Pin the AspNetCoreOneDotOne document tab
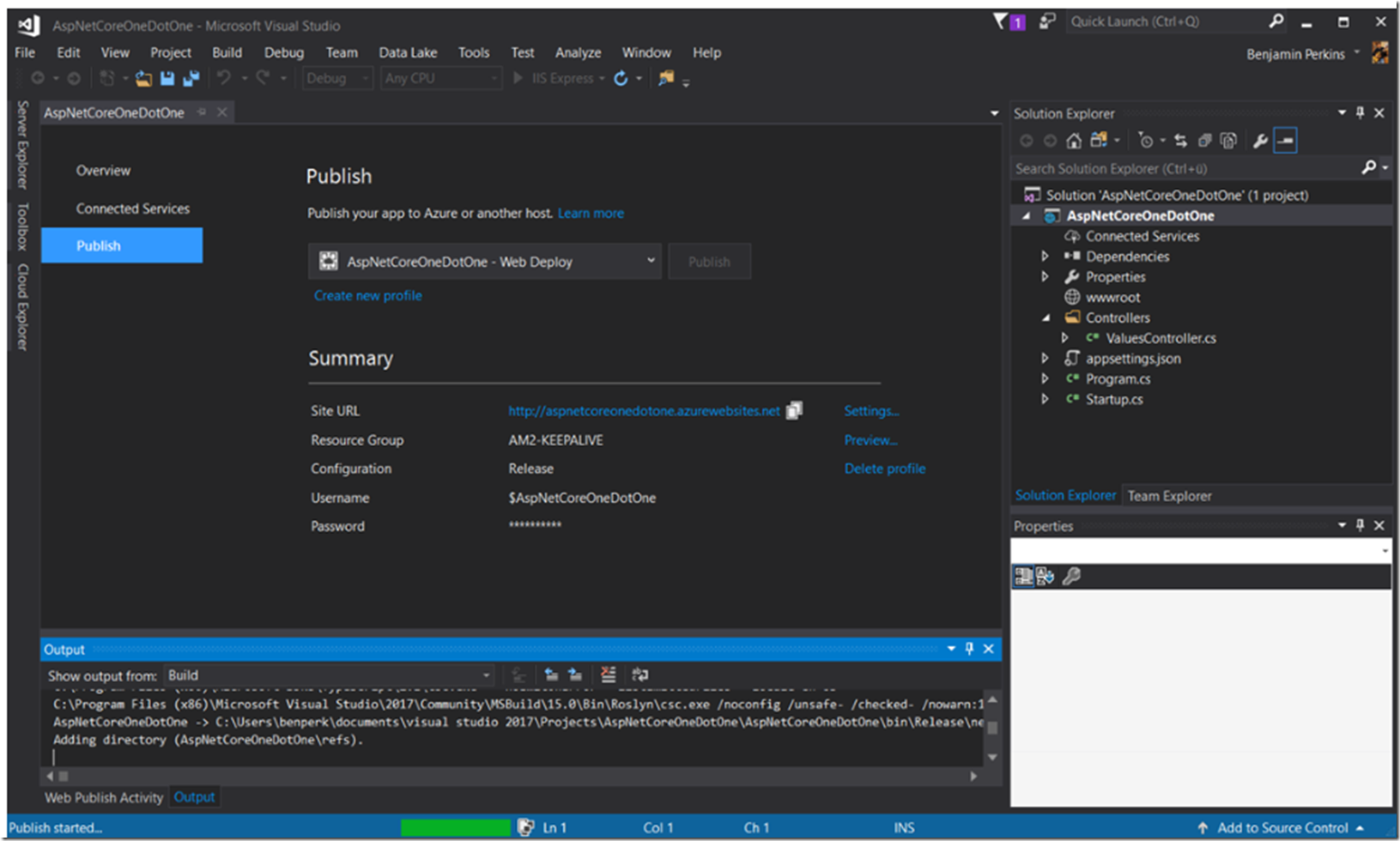The width and height of the screenshot is (1400, 841). pyautogui.click(x=202, y=112)
